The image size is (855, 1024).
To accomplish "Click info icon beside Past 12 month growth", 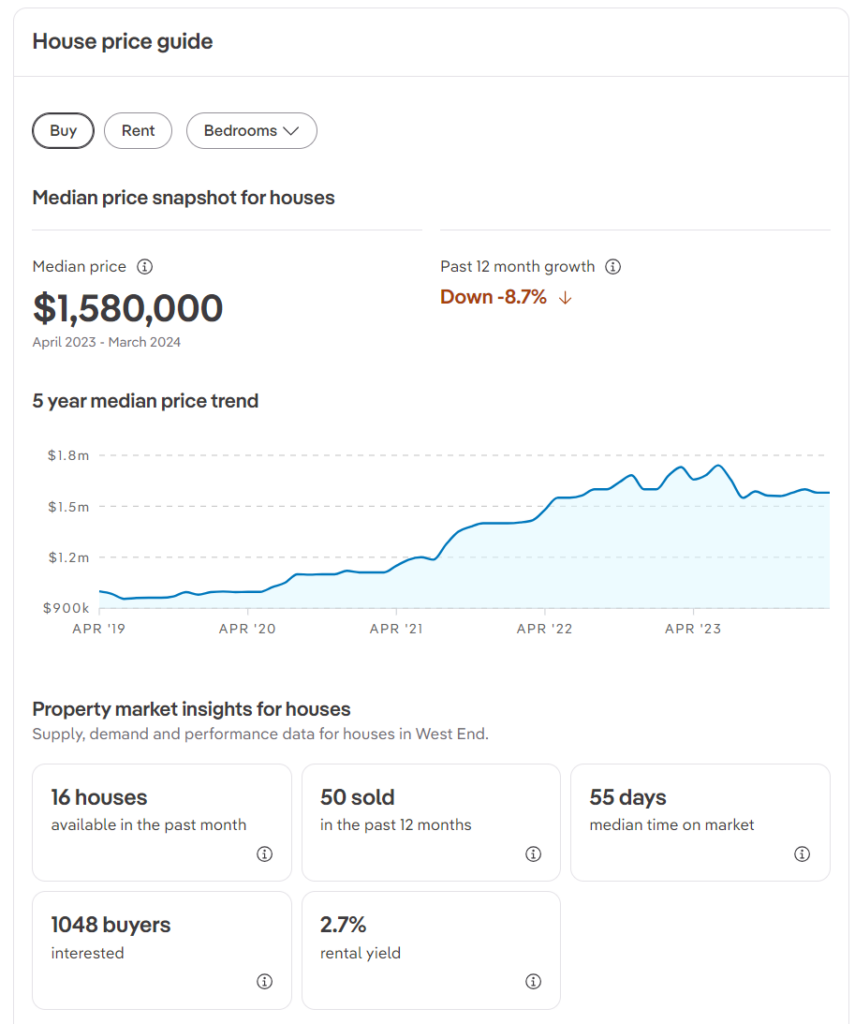I will click(x=613, y=267).
